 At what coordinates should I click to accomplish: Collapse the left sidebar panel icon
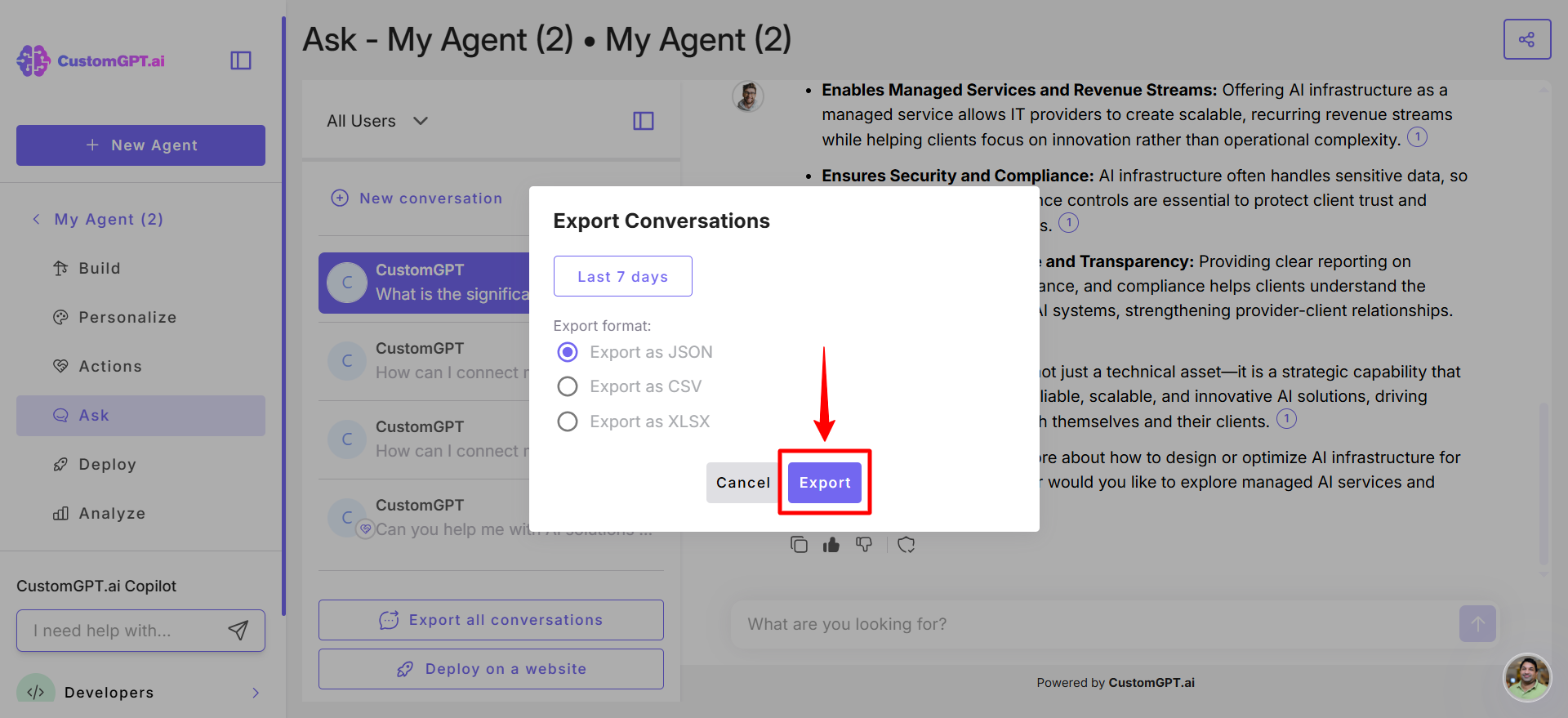tap(241, 60)
